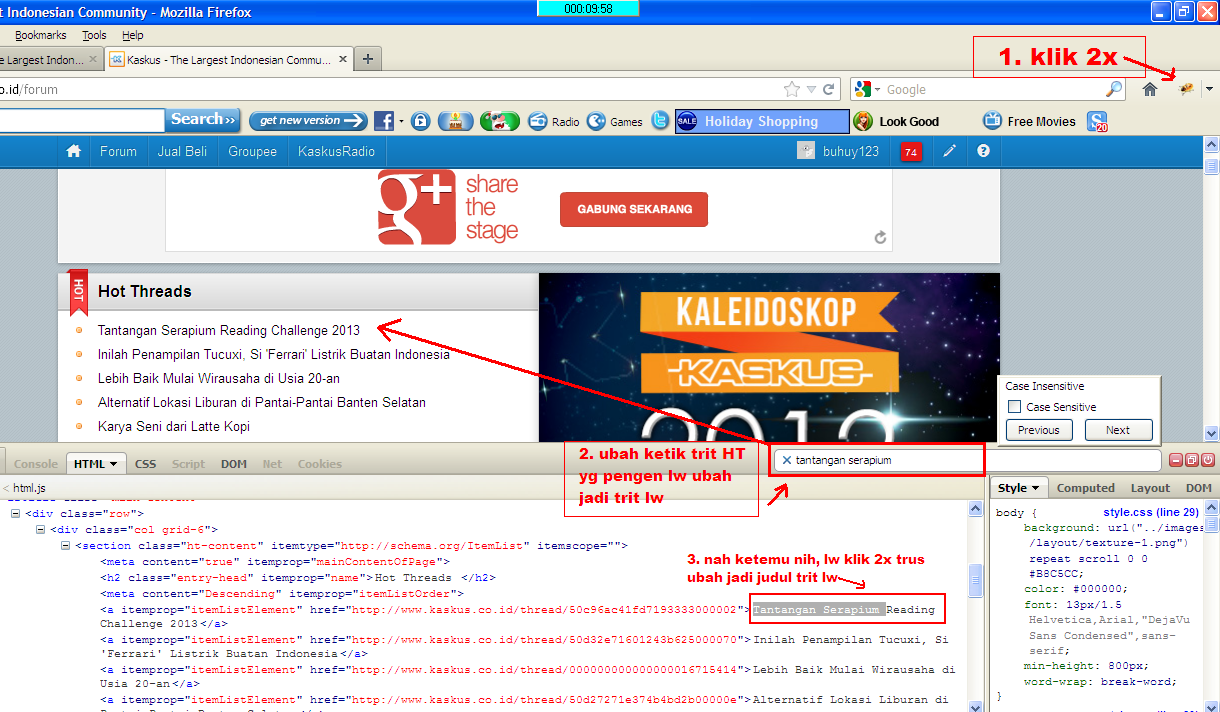Choose search engine via Google icon dropdown
Viewport: 1220px width, 712px height.
click(868, 89)
